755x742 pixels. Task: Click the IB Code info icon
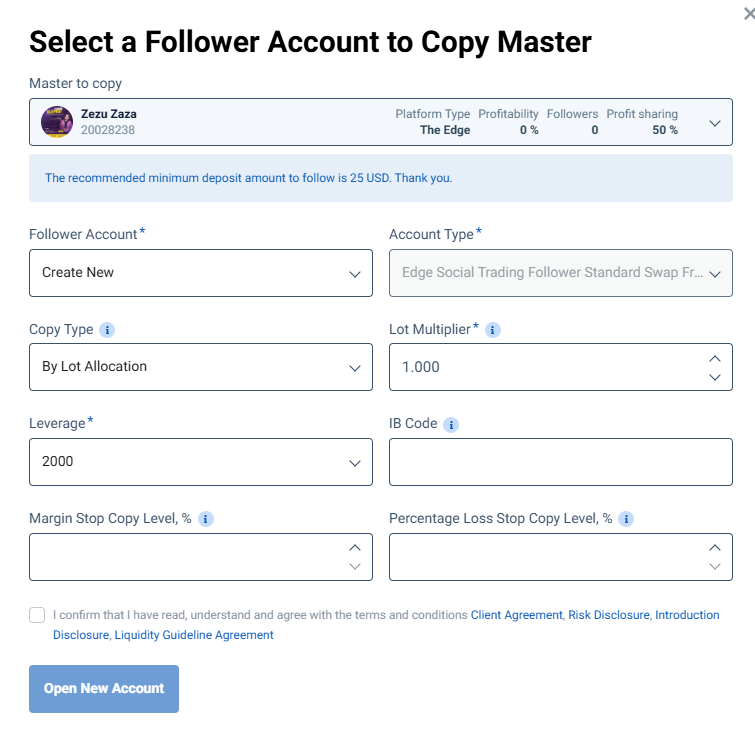coord(451,425)
